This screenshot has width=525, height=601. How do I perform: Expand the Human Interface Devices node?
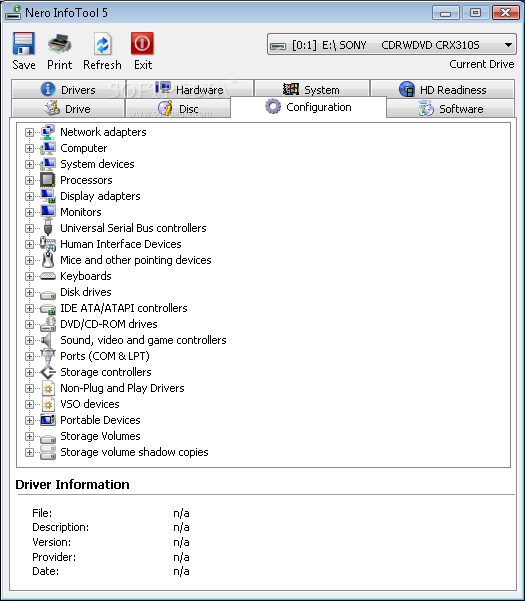tap(29, 244)
